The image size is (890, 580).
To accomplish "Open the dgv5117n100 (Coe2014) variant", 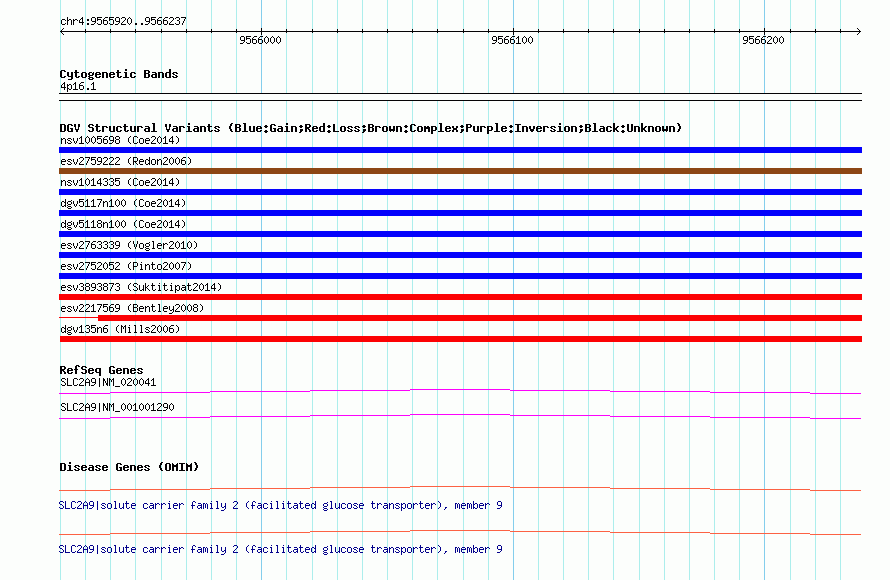I will coord(123,203).
